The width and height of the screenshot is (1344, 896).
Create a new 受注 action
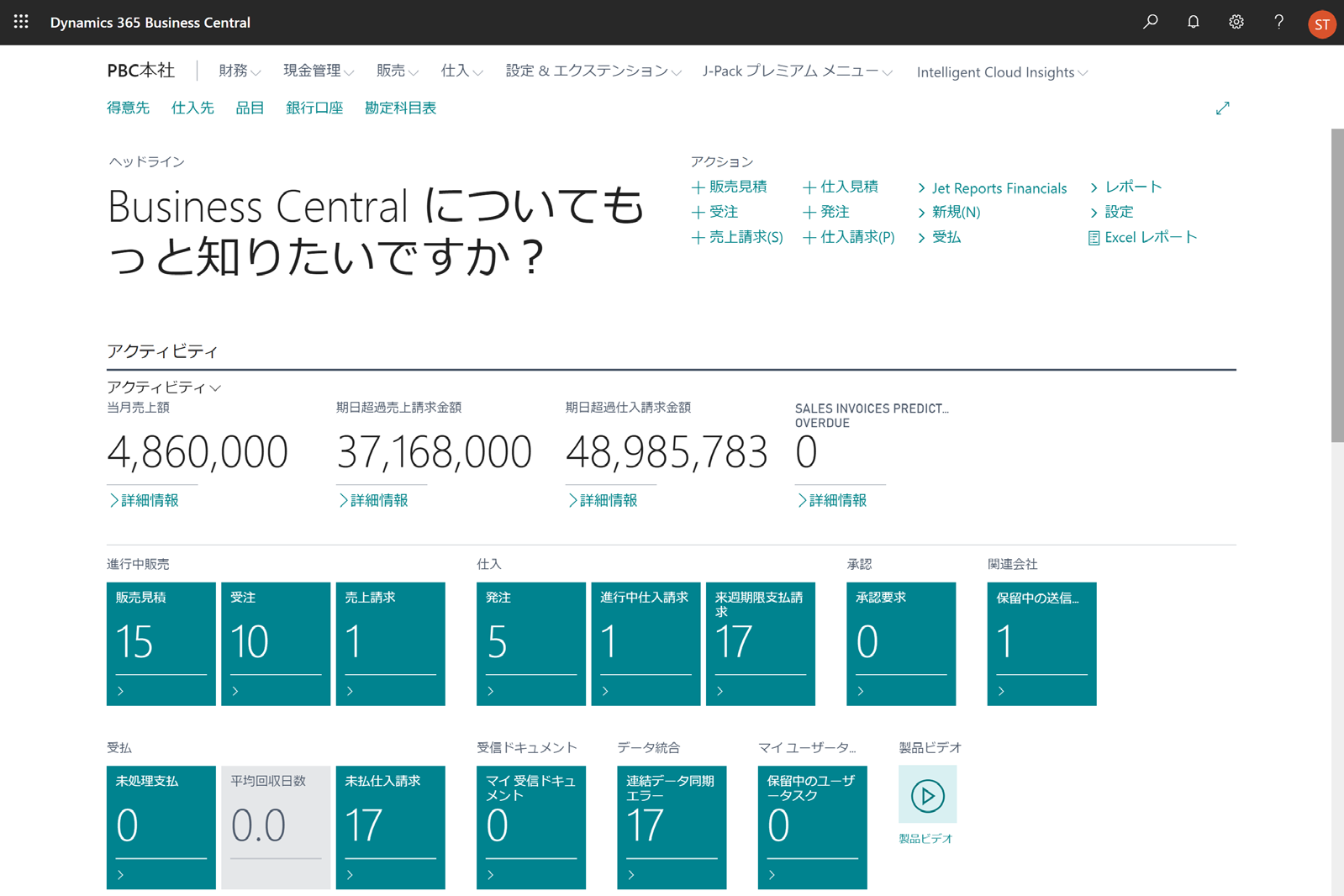[714, 212]
